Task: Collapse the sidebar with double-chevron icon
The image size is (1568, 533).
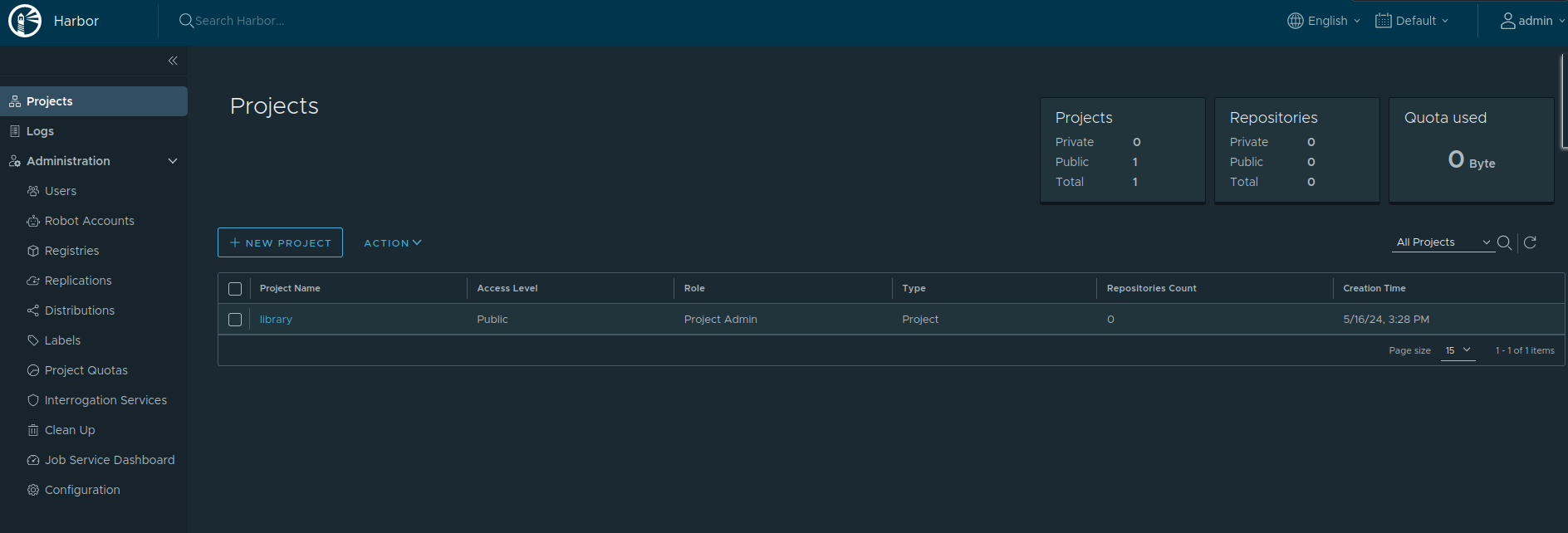Action: [x=173, y=61]
